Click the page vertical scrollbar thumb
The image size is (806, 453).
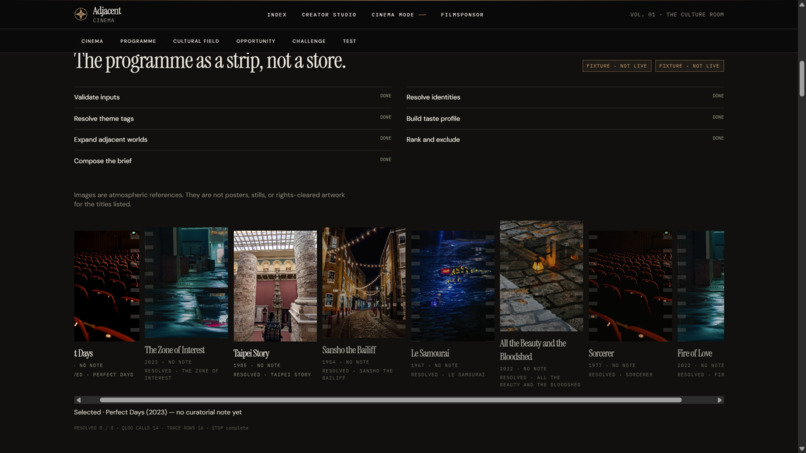[x=801, y=78]
